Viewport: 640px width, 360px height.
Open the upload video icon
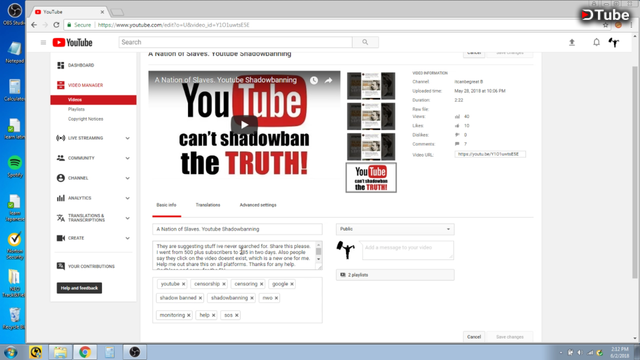coord(572,42)
